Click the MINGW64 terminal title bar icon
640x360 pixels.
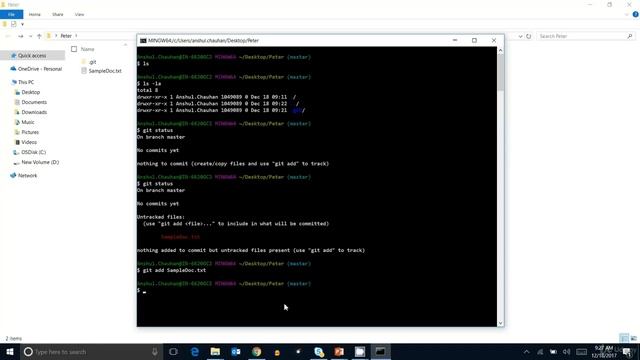click(143, 41)
